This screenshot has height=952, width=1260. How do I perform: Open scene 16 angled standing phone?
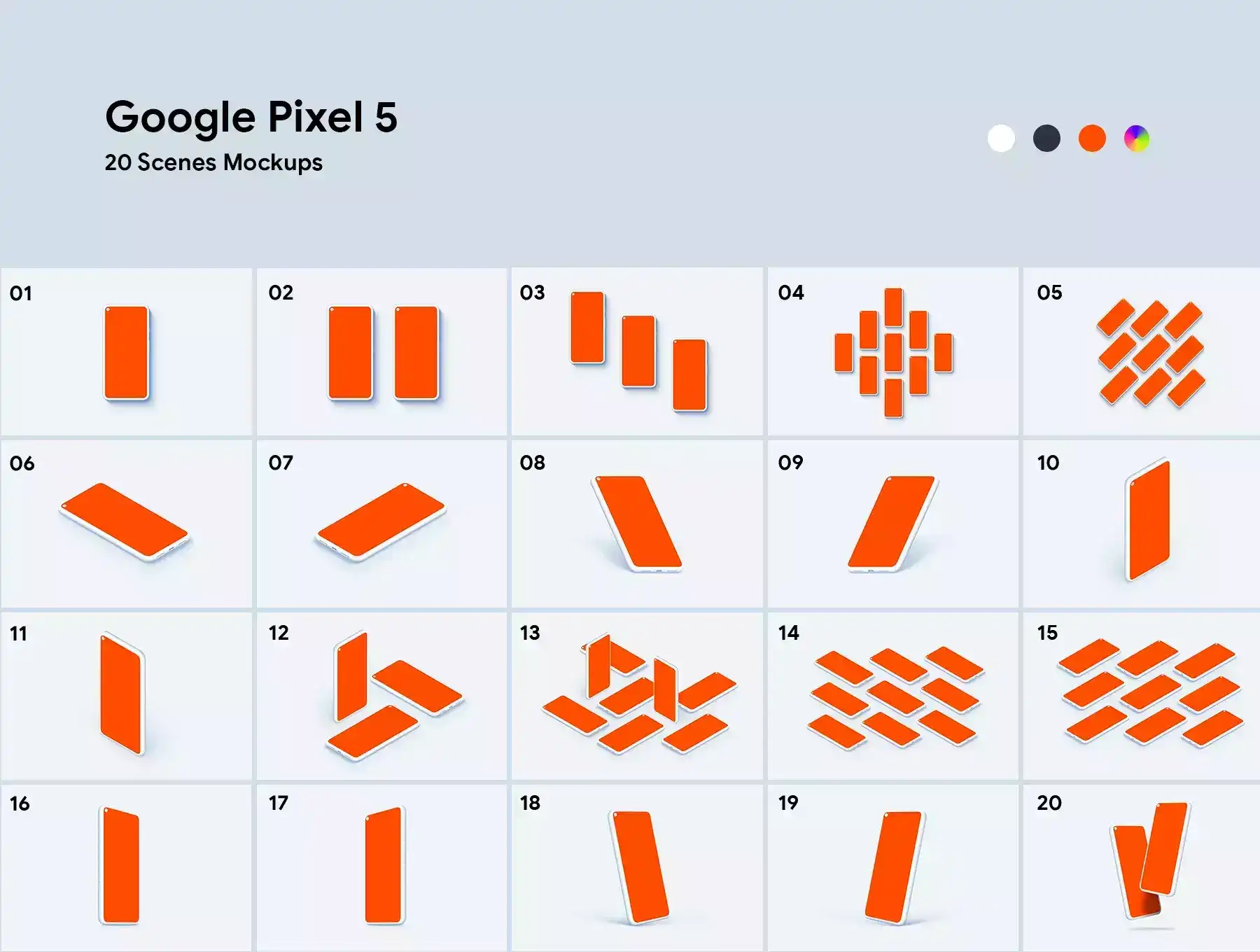click(x=120, y=866)
